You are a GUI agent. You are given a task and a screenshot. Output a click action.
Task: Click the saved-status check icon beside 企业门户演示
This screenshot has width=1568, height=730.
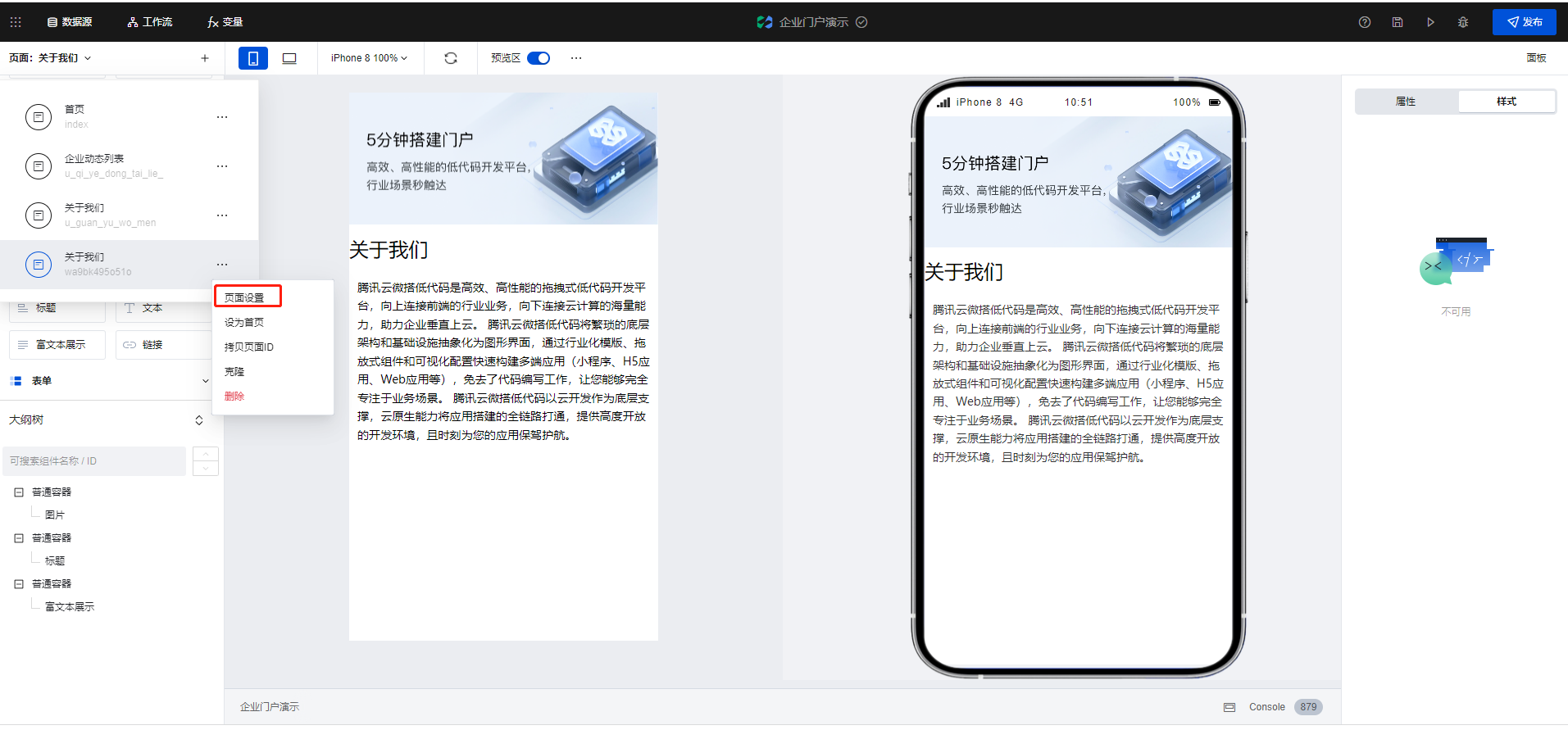(861, 22)
